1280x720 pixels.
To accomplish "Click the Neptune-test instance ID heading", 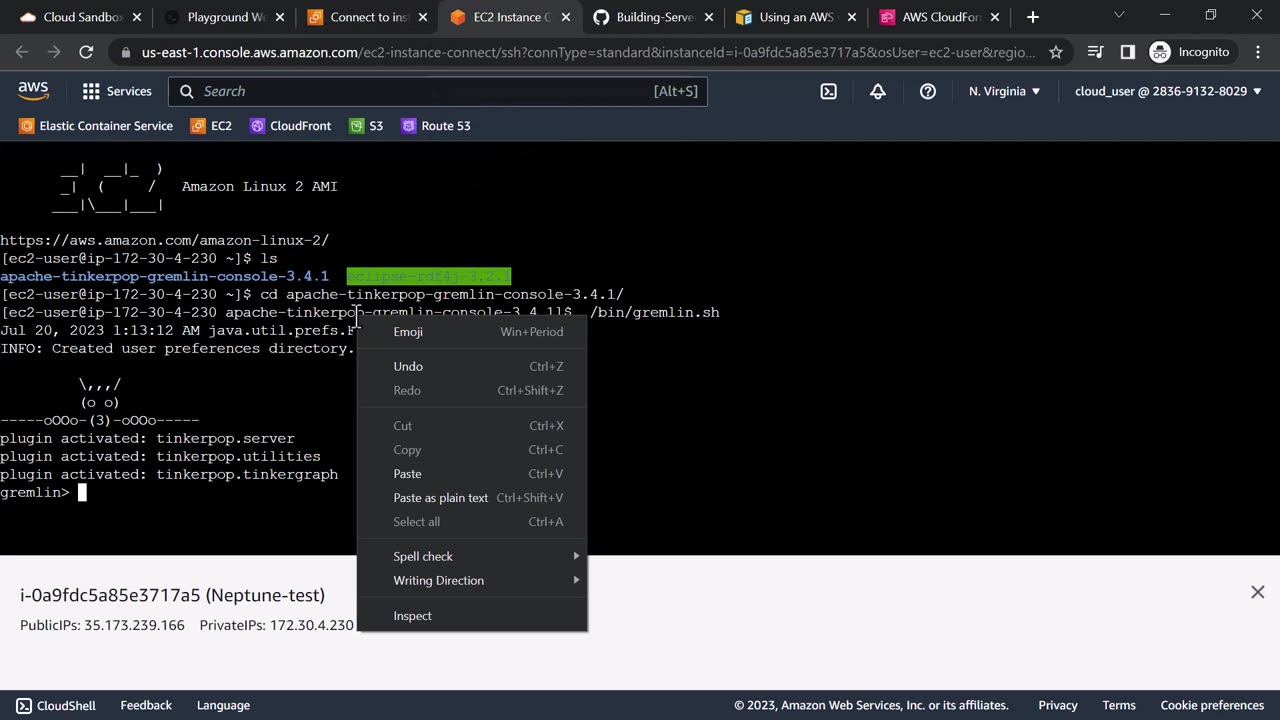I will [172, 595].
